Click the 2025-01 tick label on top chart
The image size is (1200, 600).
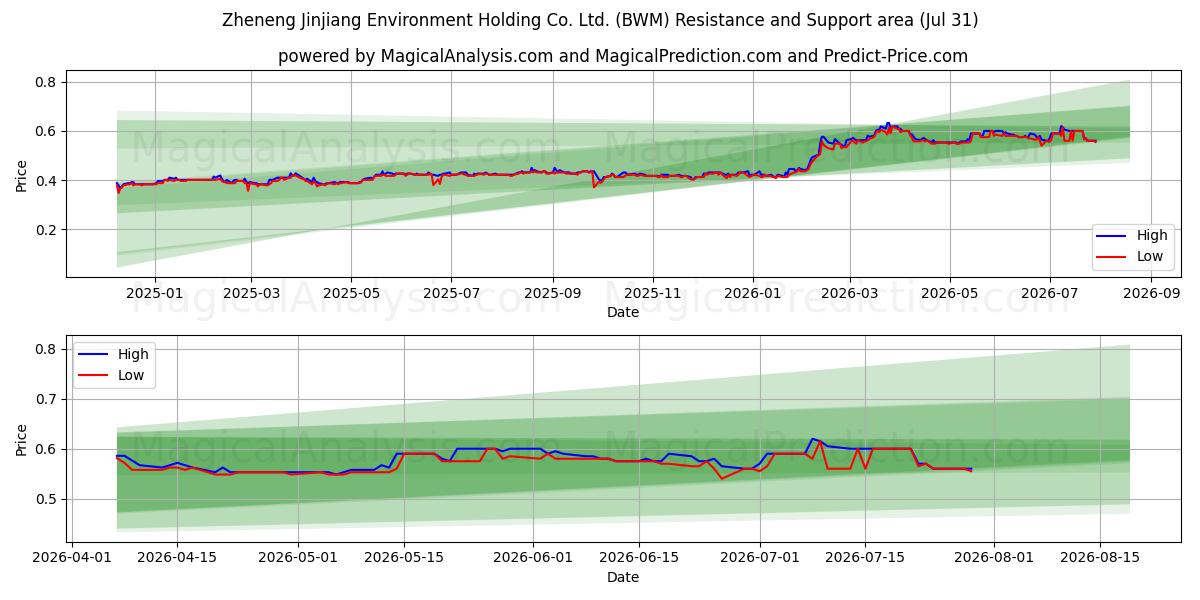point(154,294)
